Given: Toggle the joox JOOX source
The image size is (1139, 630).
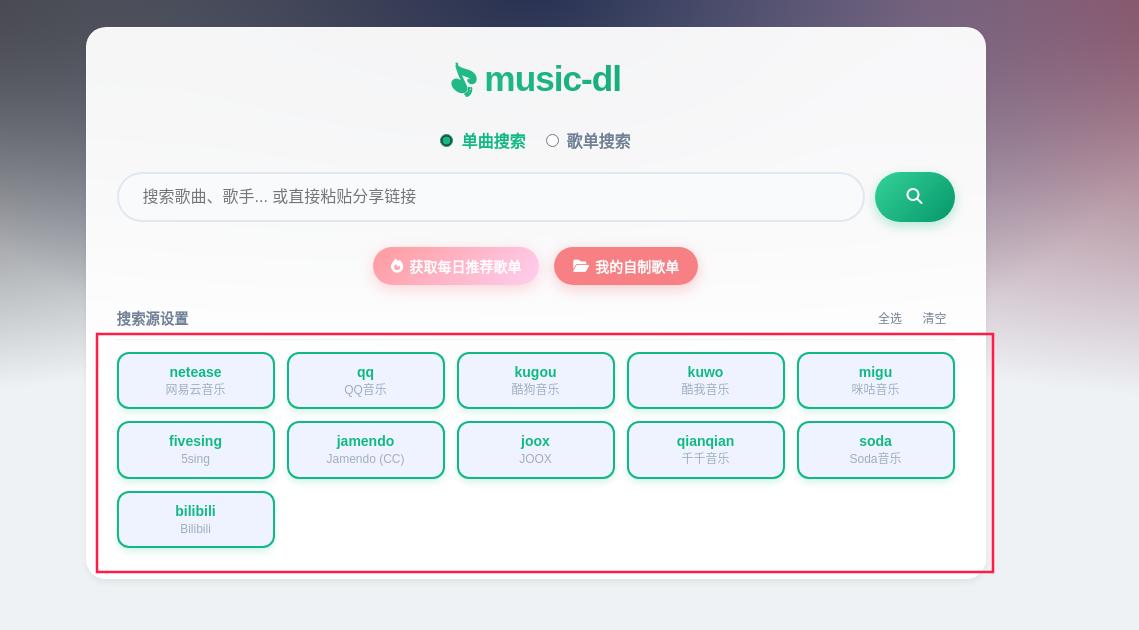Looking at the screenshot, I should 536,450.
